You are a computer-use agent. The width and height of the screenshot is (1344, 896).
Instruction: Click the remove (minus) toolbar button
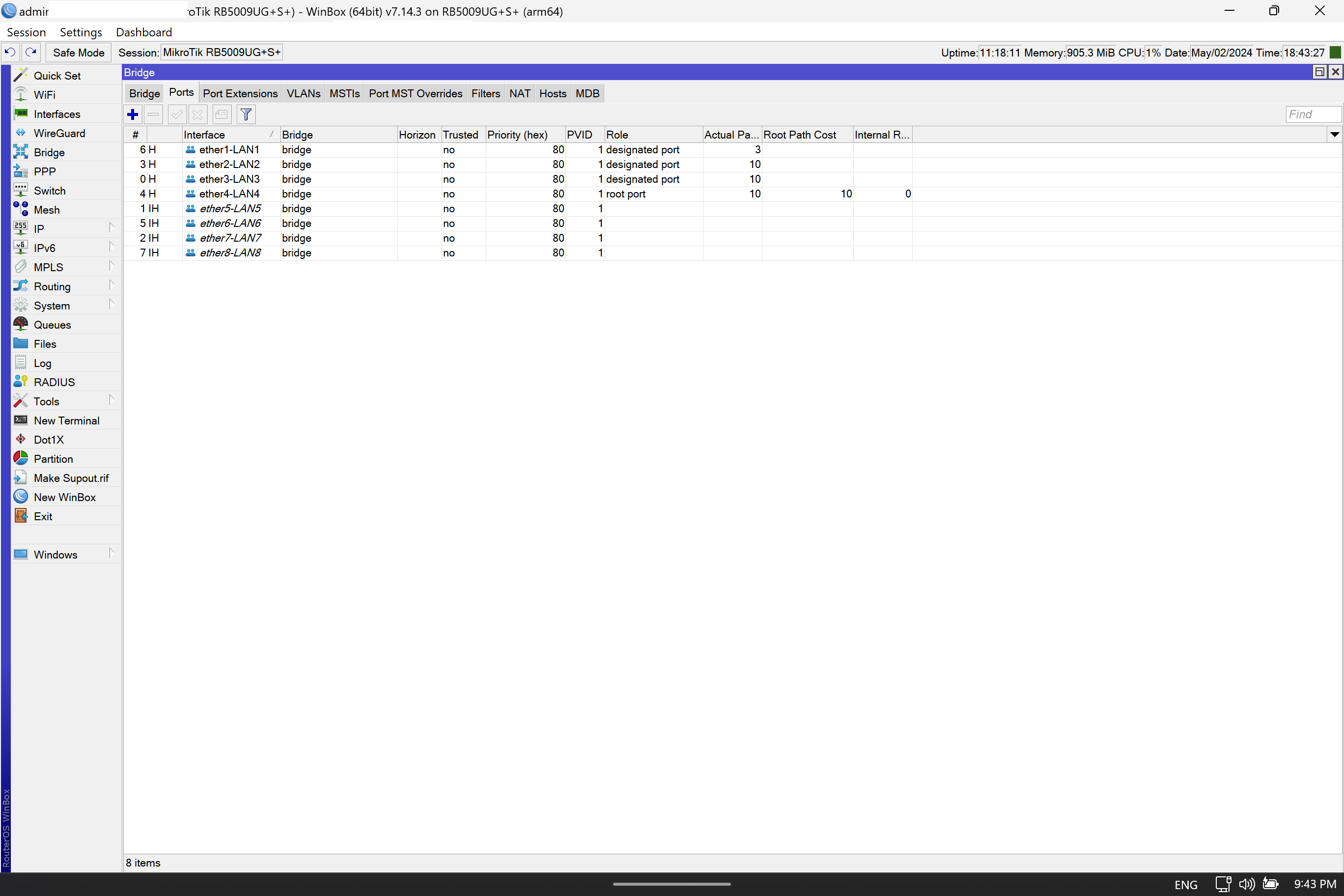pyautogui.click(x=153, y=114)
